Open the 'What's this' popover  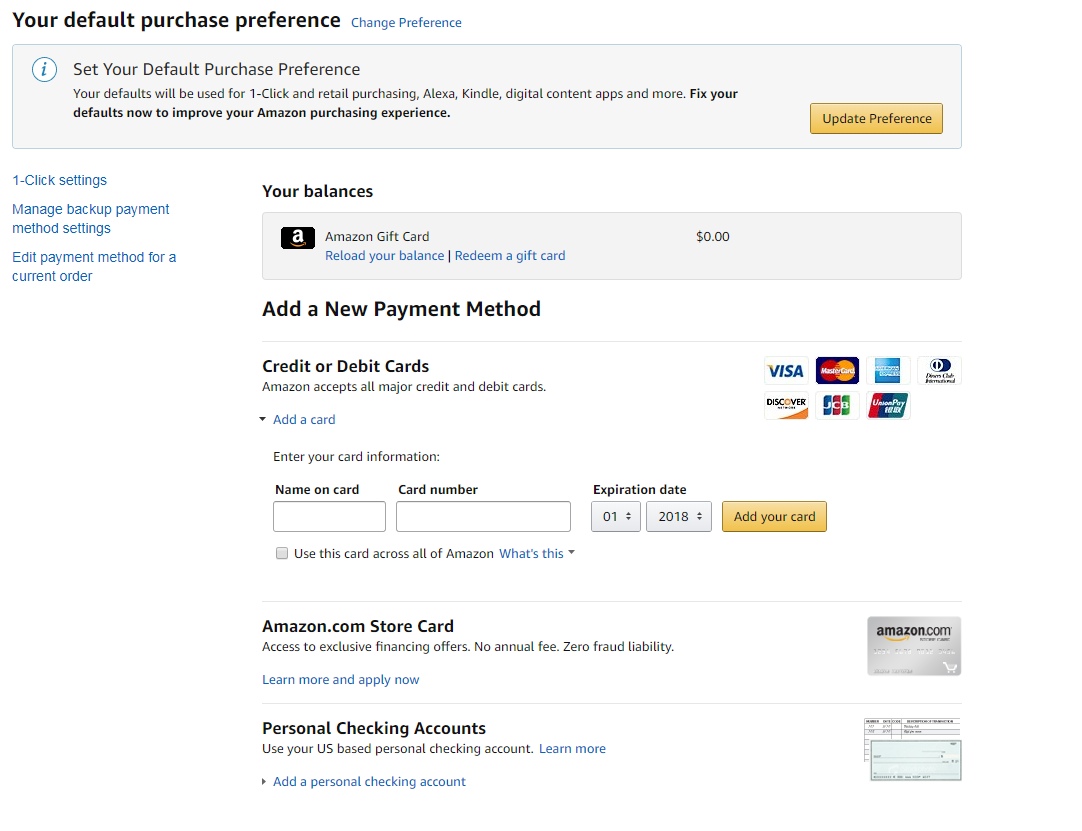click(x=536, y=554)
